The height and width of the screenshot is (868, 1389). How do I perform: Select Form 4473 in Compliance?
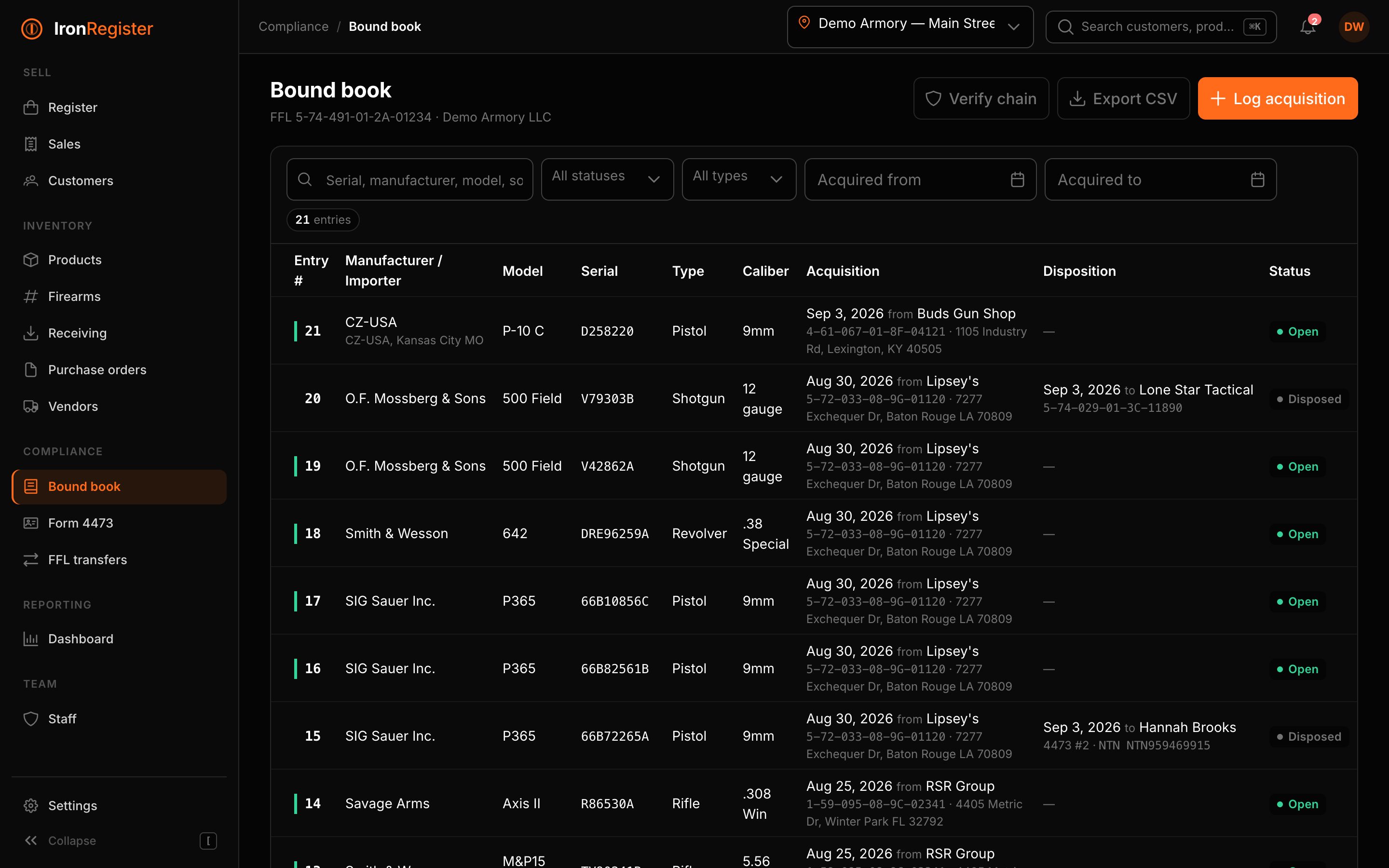119,523
